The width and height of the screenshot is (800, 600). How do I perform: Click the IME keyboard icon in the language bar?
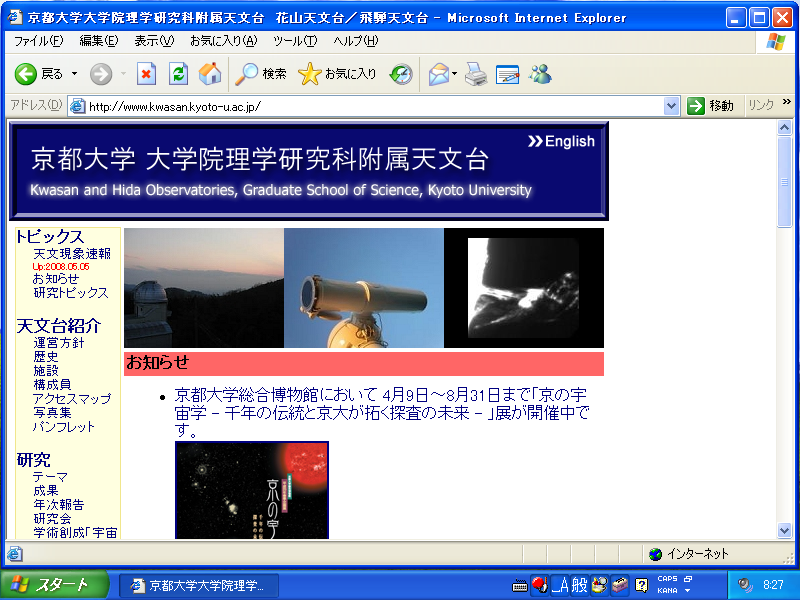pyautogui.click(x=519, y=585)
